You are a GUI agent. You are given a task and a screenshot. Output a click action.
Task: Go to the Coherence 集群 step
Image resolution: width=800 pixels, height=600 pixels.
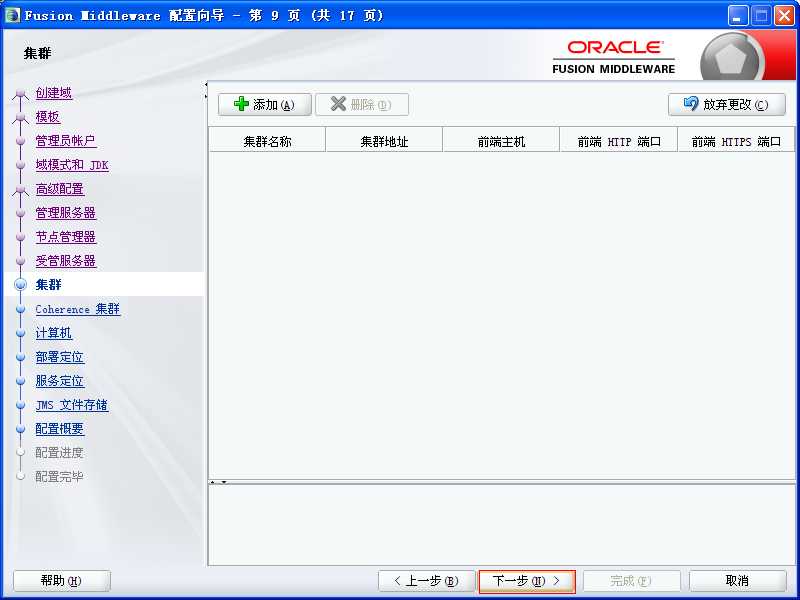click(78, 309)
